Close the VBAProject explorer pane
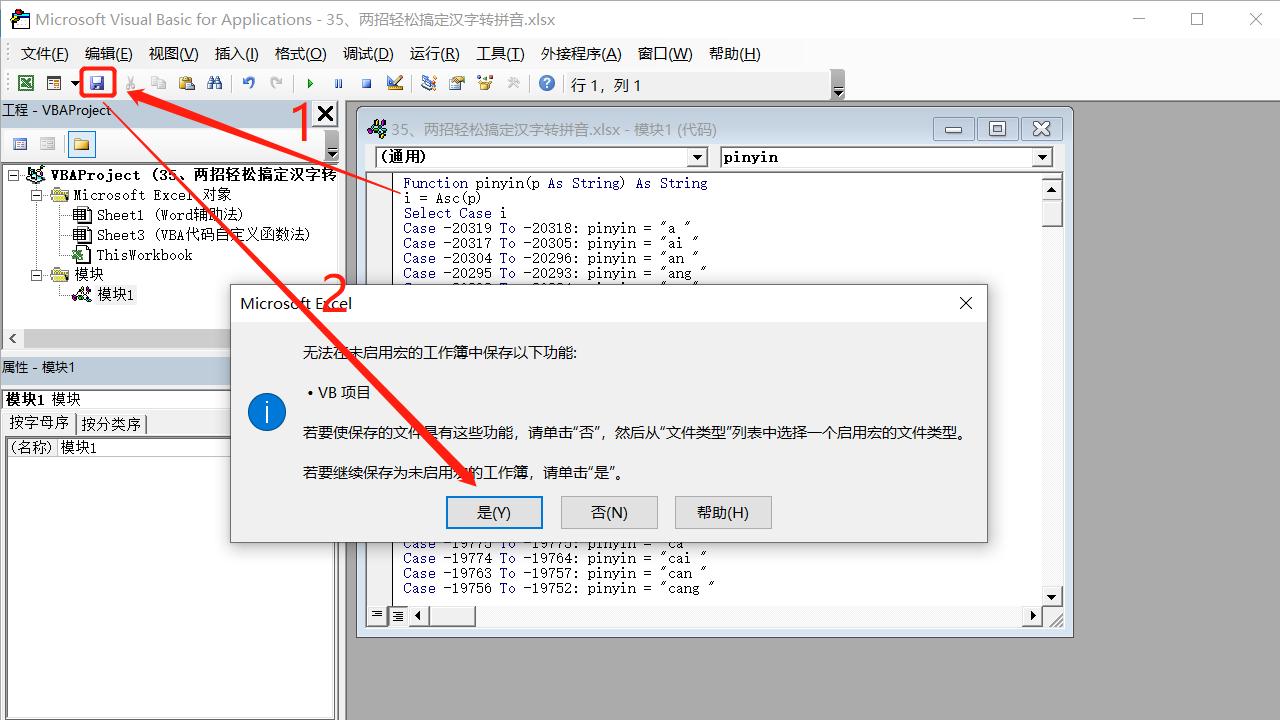Screen dimensions: 1280x720 point(325,113)
